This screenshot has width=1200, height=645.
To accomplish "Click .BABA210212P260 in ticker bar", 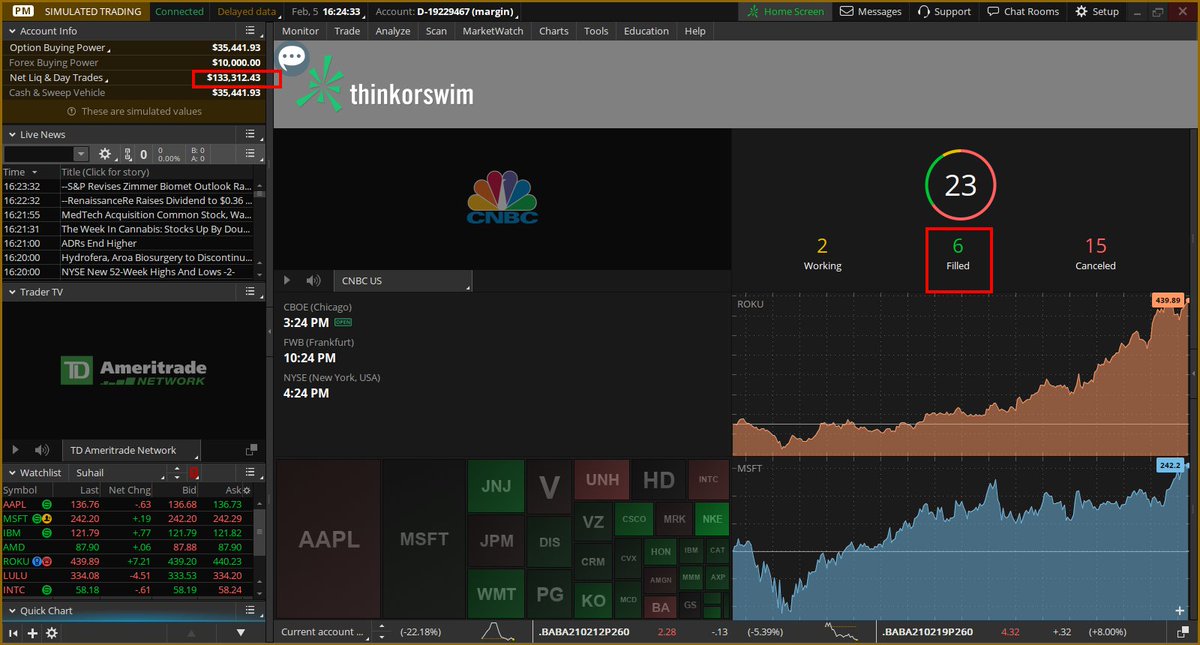I will pyautogui.click(x=584, y=632).
